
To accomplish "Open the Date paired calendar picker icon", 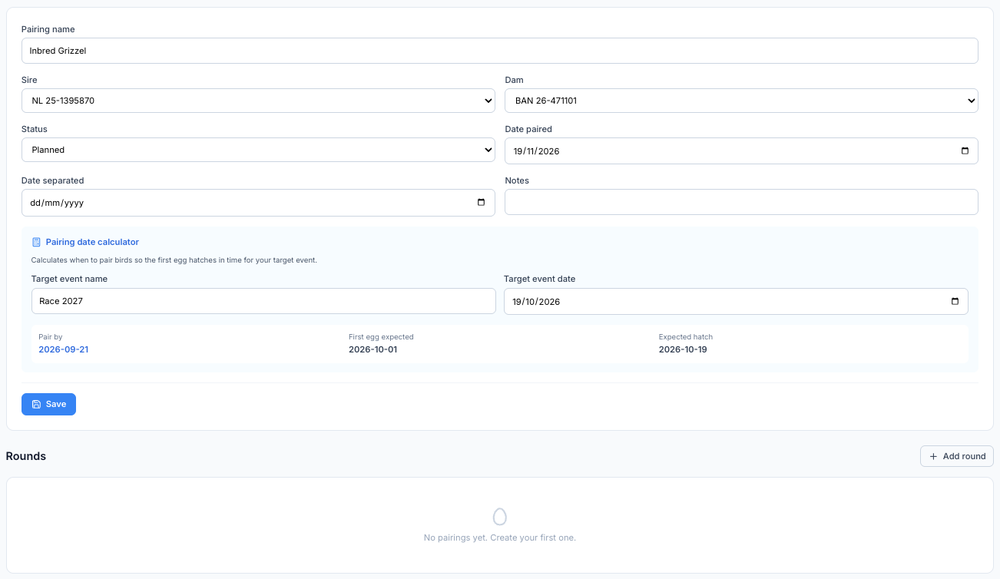I will point(964,151).
